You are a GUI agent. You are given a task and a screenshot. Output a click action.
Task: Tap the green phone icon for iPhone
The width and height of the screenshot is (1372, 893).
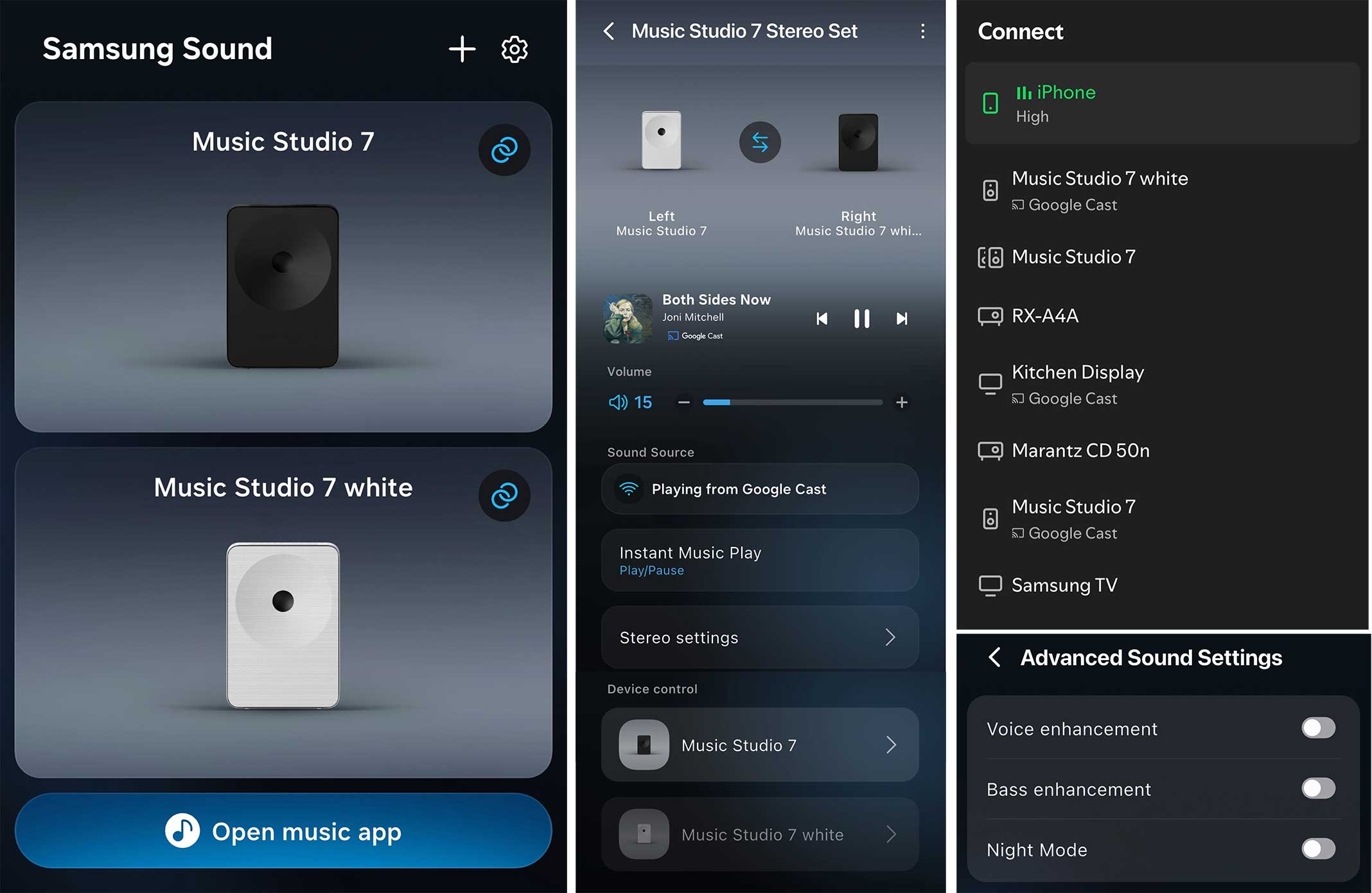(990, 103)
